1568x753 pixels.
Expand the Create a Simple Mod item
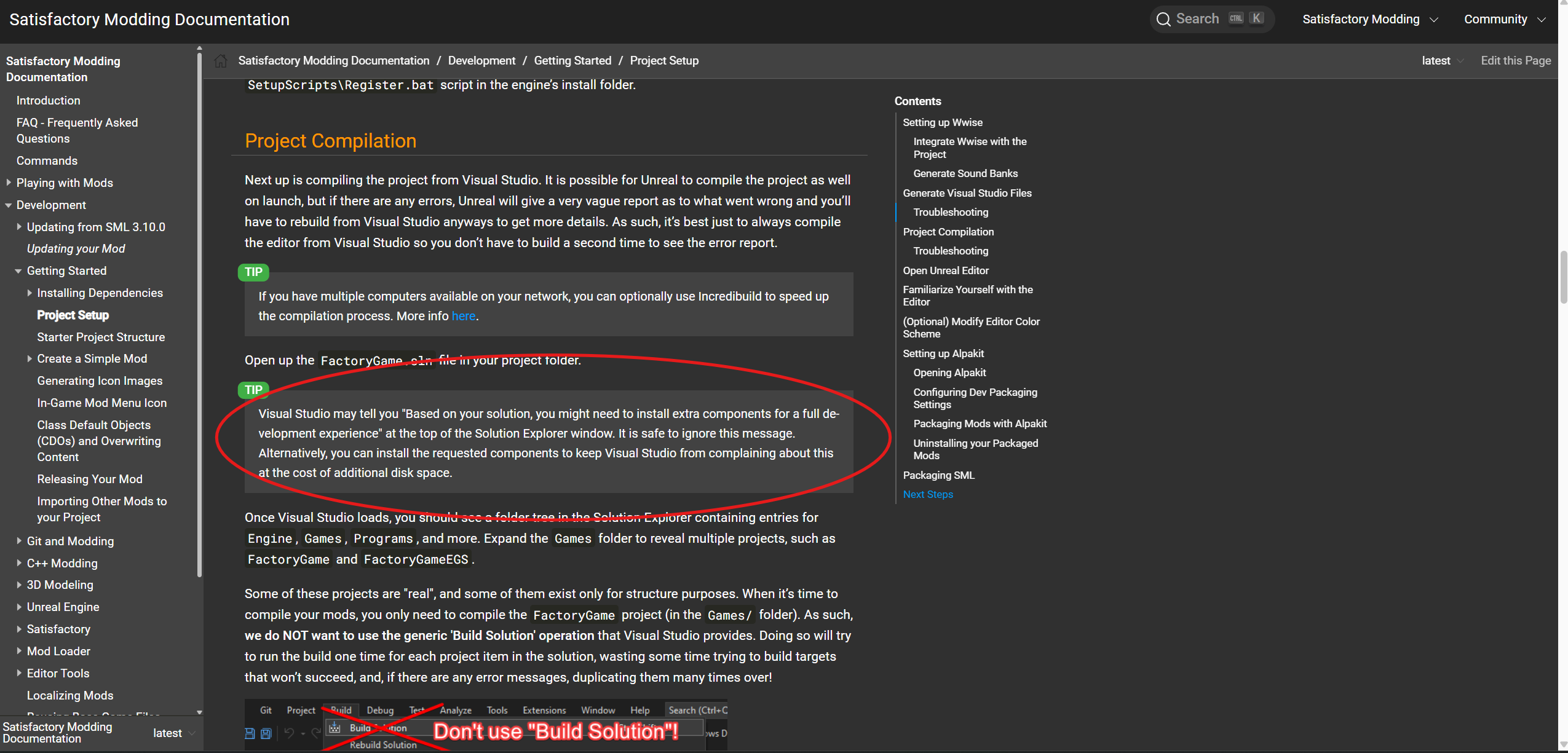(x=30, y=358)
